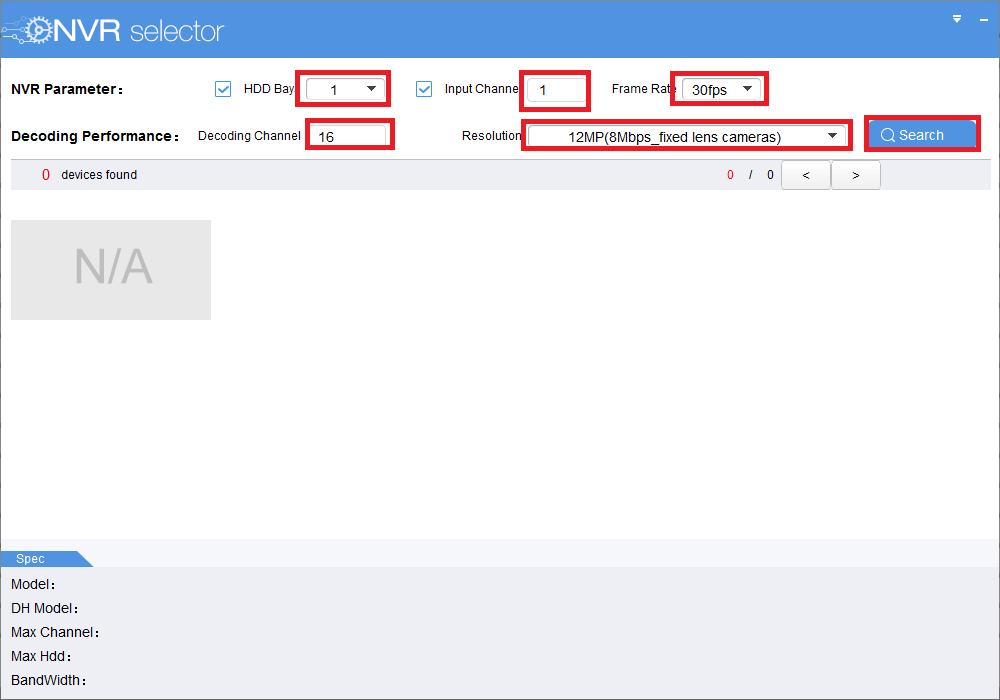This screenshot has height=700, width=1000.
Task: Open the HDD Bay dropdown
Action: point(345,89)
